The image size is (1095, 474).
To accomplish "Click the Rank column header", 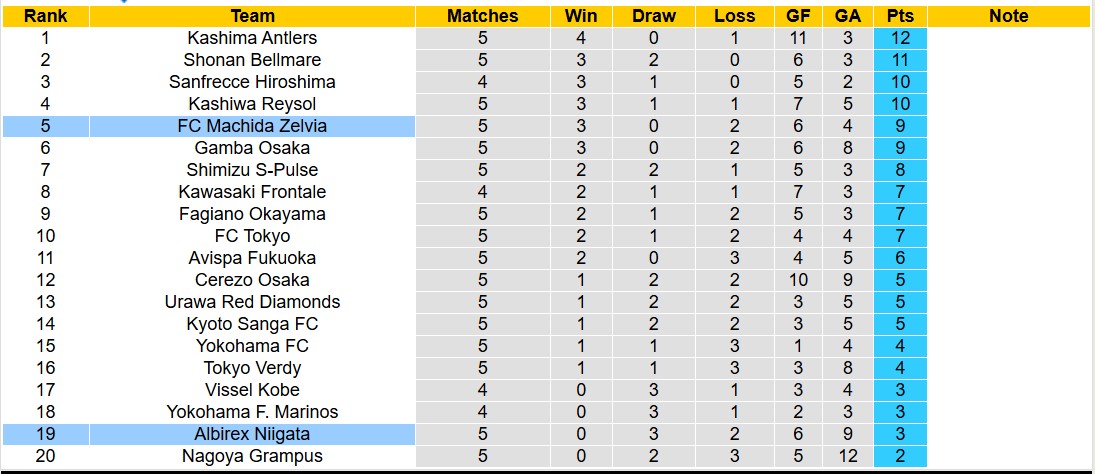I will (45, 16).
